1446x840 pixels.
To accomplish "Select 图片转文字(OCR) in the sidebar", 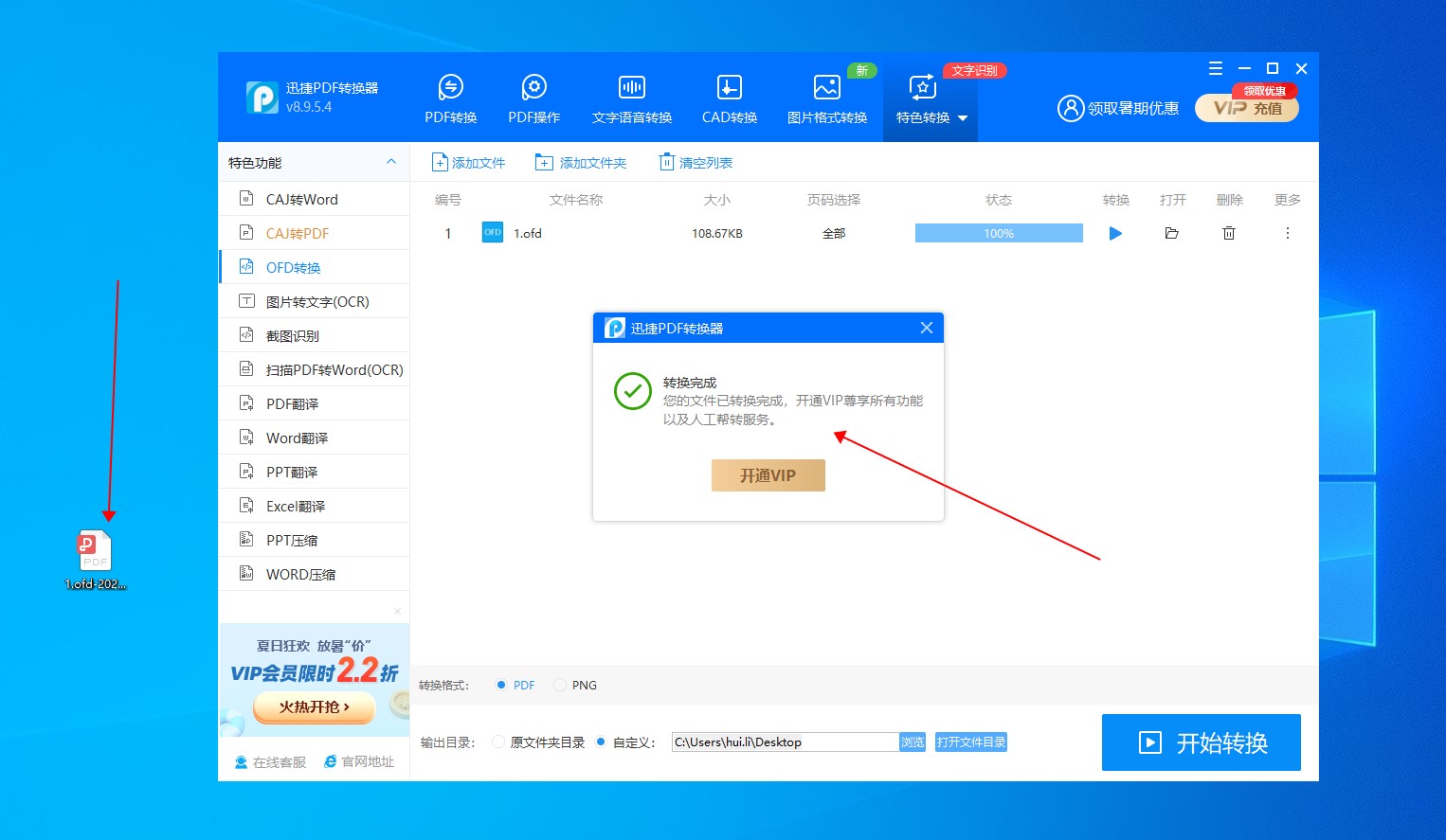I will click(x=316, y=302).
